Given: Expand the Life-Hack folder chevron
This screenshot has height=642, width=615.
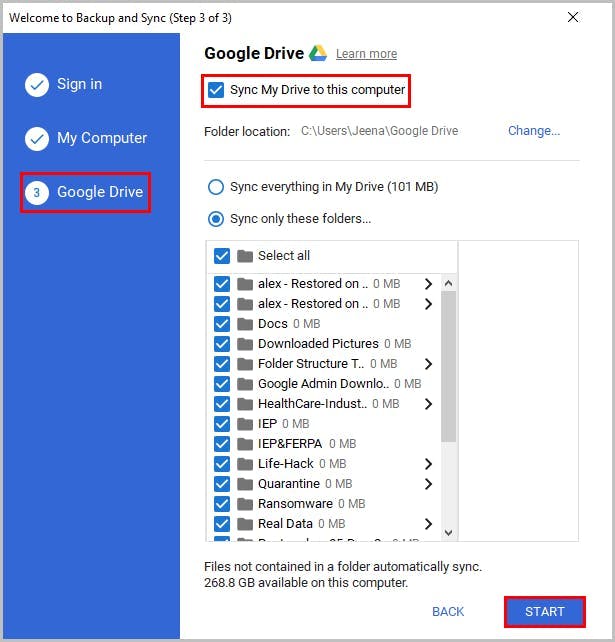Looking at the screenshot, I should (x=428, y=464).
